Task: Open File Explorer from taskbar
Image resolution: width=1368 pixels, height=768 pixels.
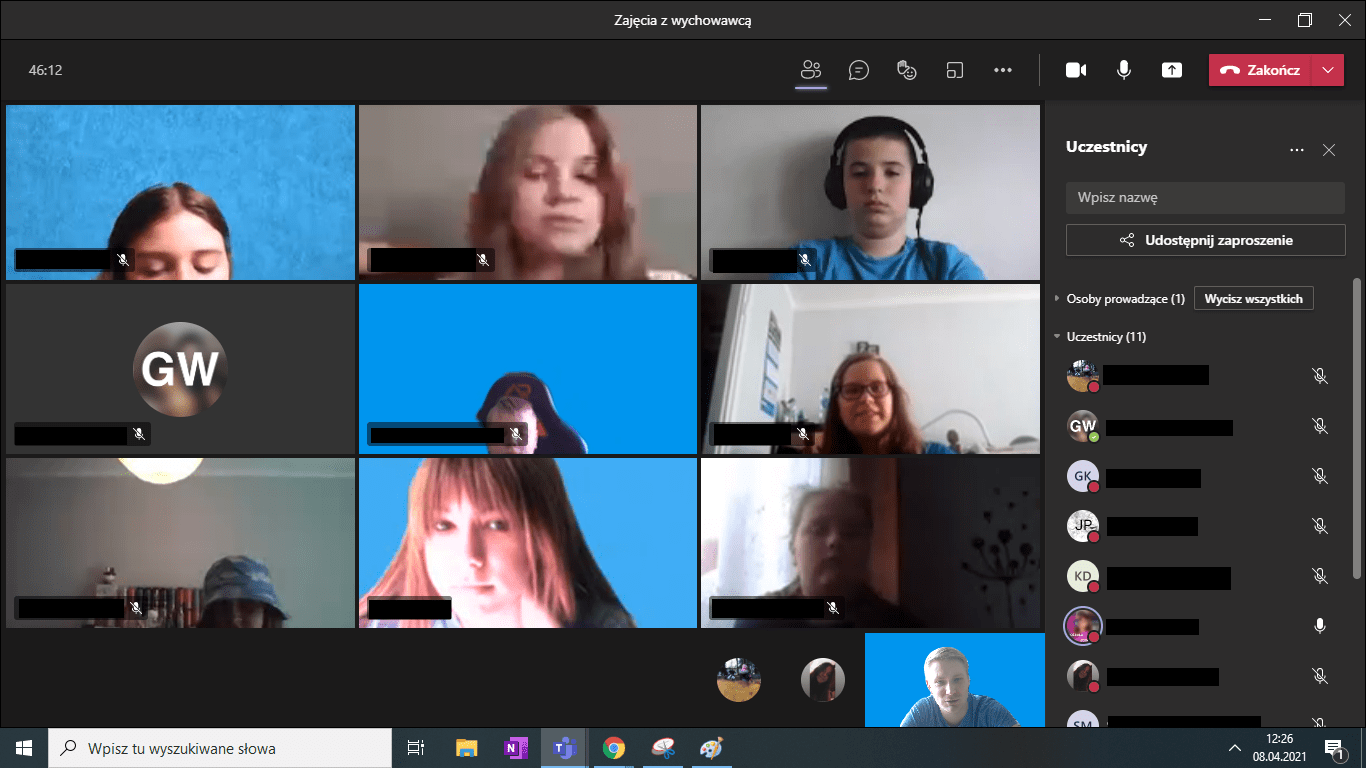Action: pos(466,748)
